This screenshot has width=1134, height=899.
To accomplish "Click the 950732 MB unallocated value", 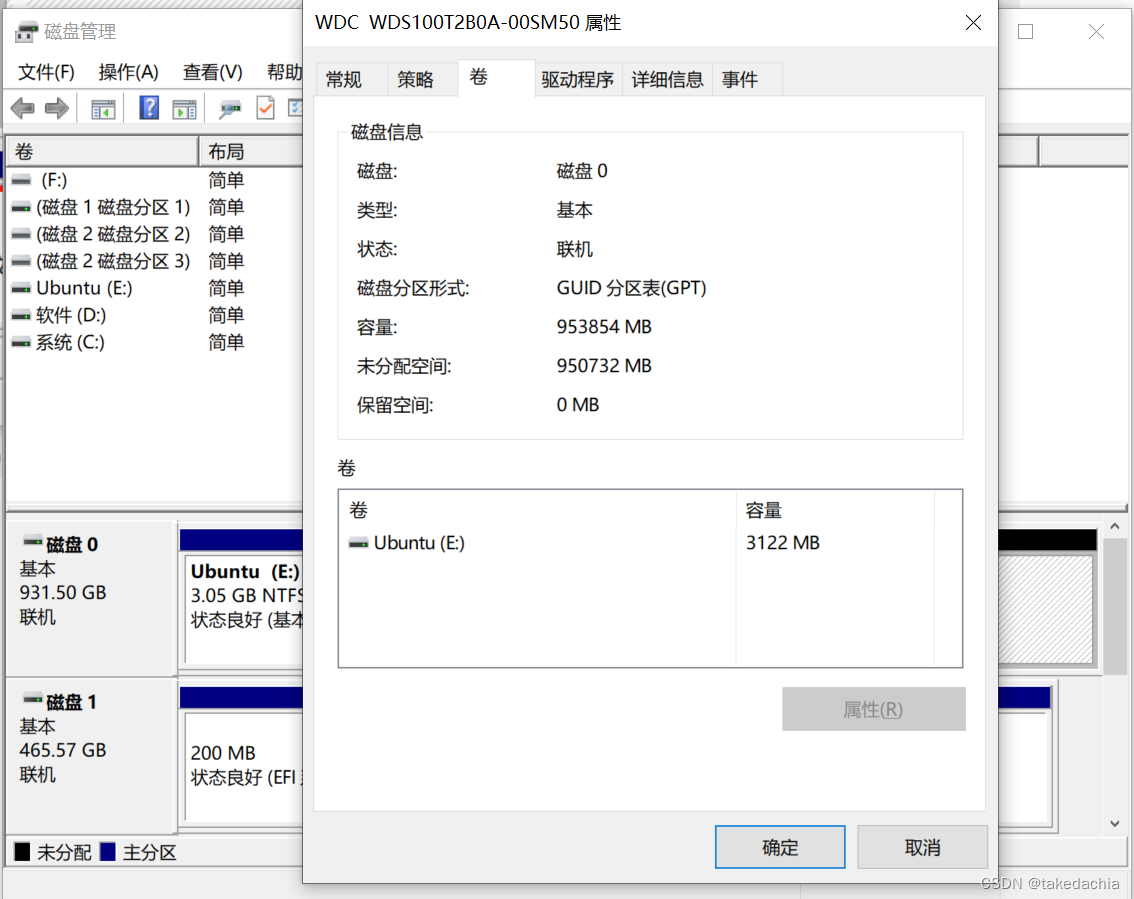I will [x=604, y=366].
